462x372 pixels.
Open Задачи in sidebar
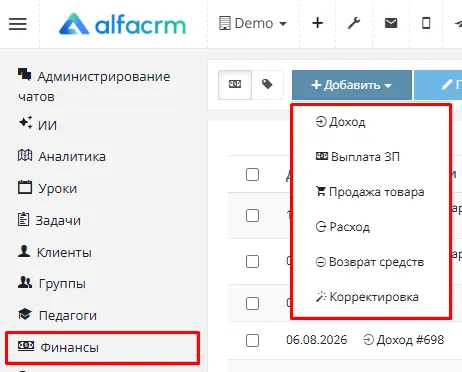pos(49,220)
